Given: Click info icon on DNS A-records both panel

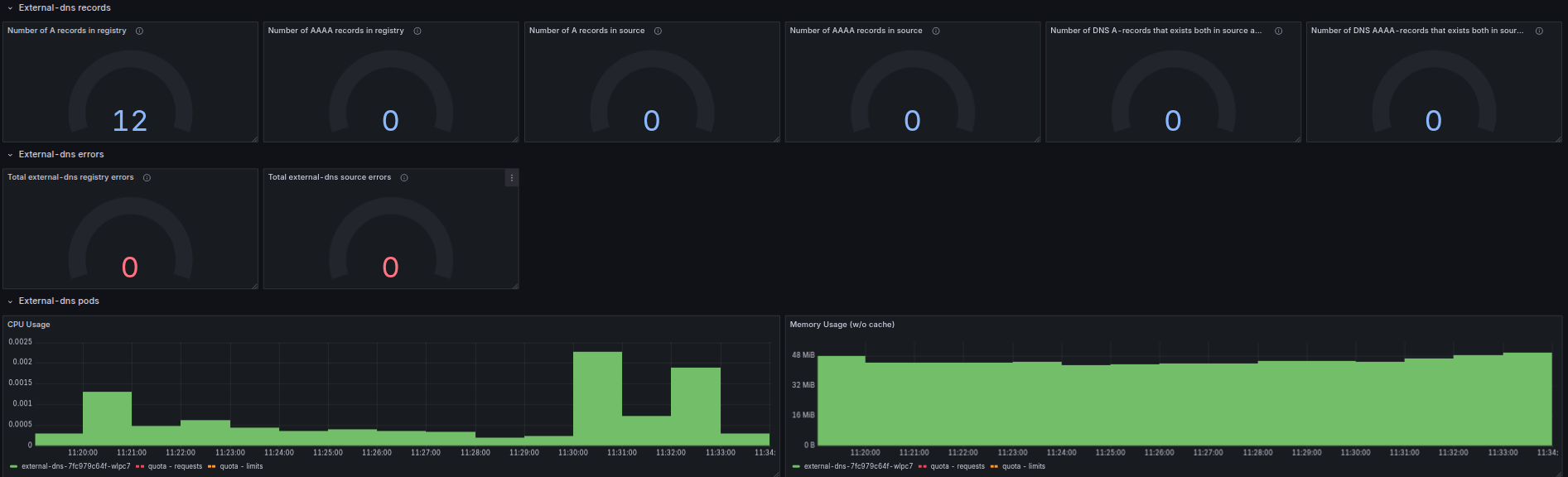Looking at the screenshot, I should click(x=1278, y=31).
